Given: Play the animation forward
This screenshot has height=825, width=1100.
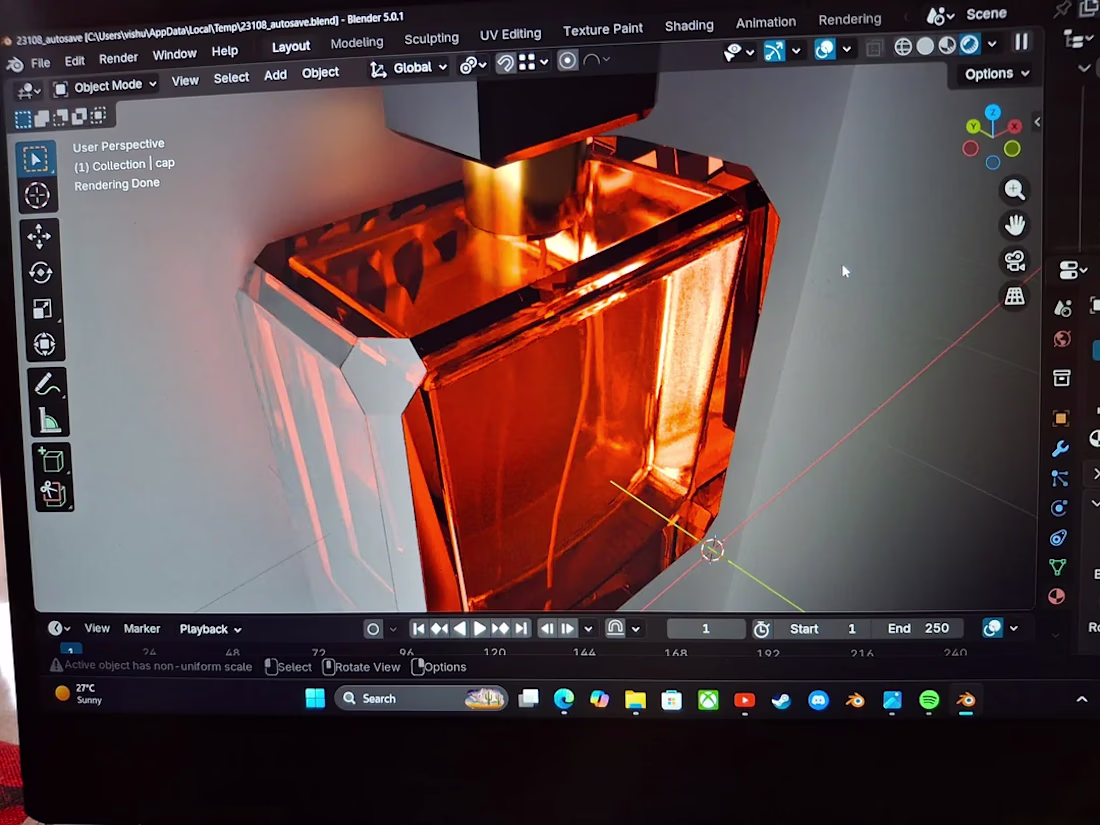Looking at the screenshot, I should tap(480, 629).
